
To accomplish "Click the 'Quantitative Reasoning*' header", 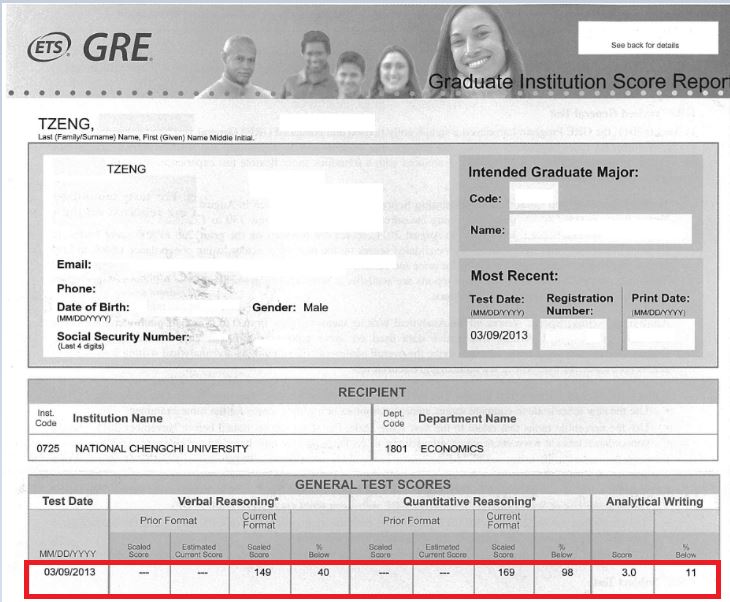I will coord(469,501).
